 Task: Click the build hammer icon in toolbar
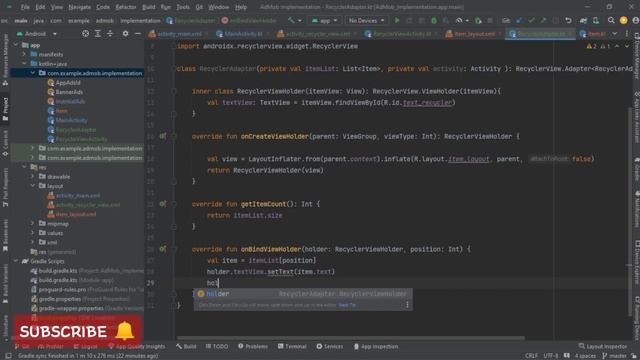coord(291,20)
